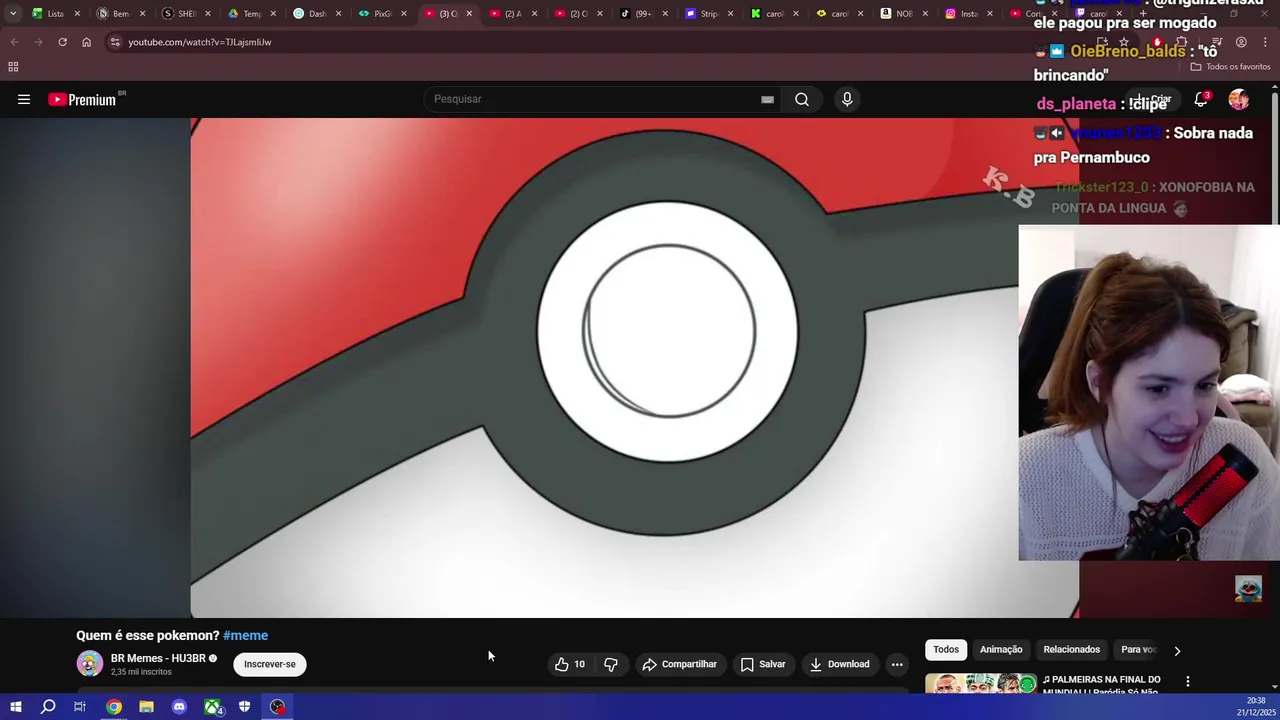Switch to the SHEIN browser tab
The width and height of the screenshot is (1280, 720).
click(x=186, y=14)
